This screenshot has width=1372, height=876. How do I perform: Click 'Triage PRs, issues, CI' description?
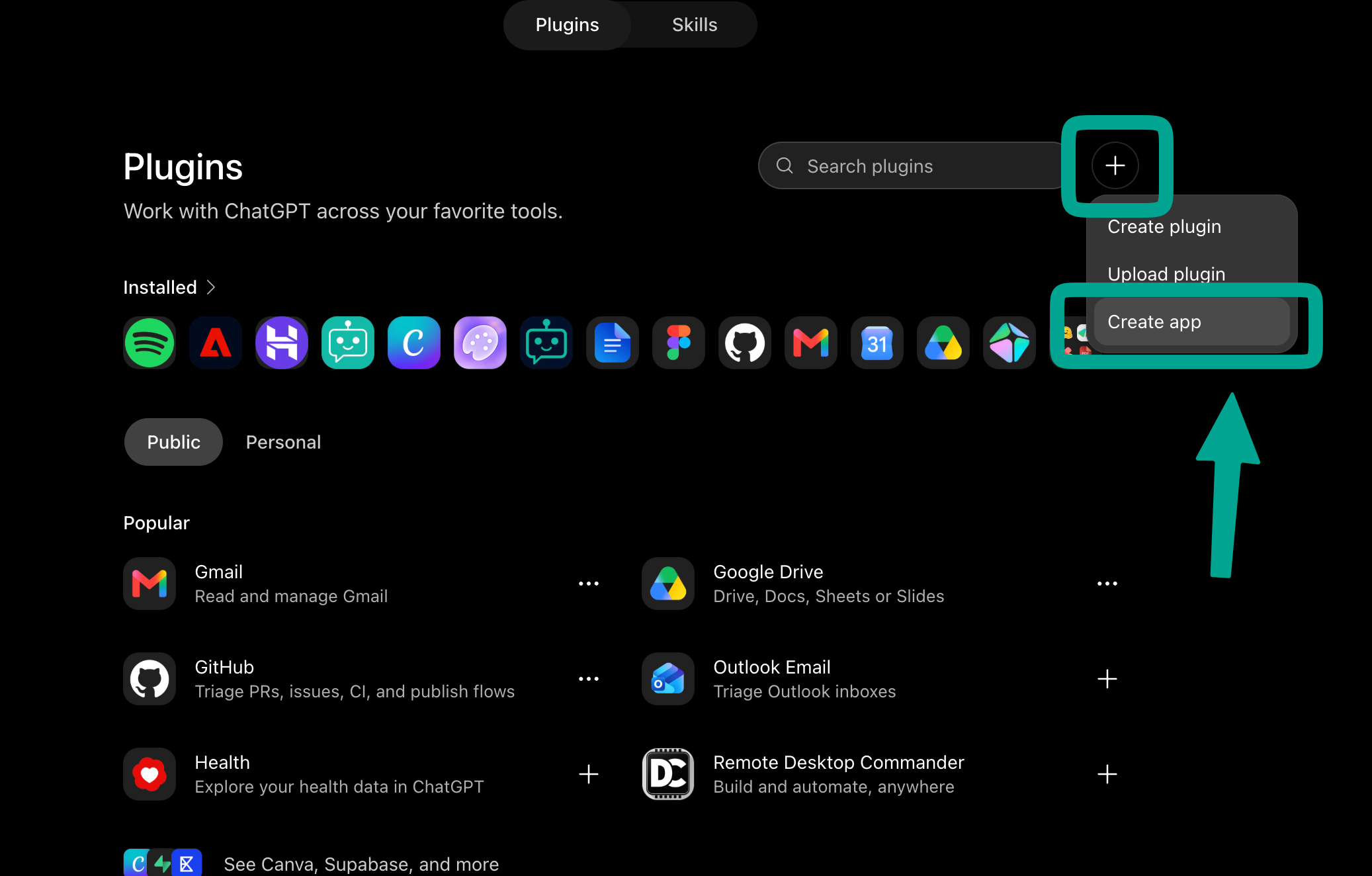[355, 691]
